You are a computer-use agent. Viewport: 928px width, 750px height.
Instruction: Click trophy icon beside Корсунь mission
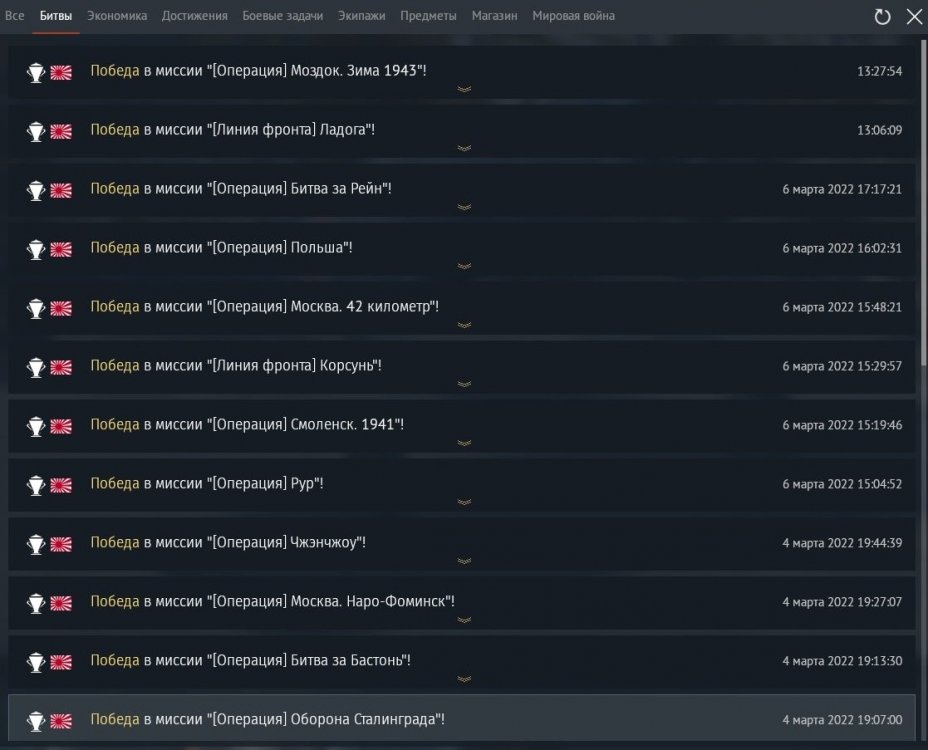pos(36,367)
